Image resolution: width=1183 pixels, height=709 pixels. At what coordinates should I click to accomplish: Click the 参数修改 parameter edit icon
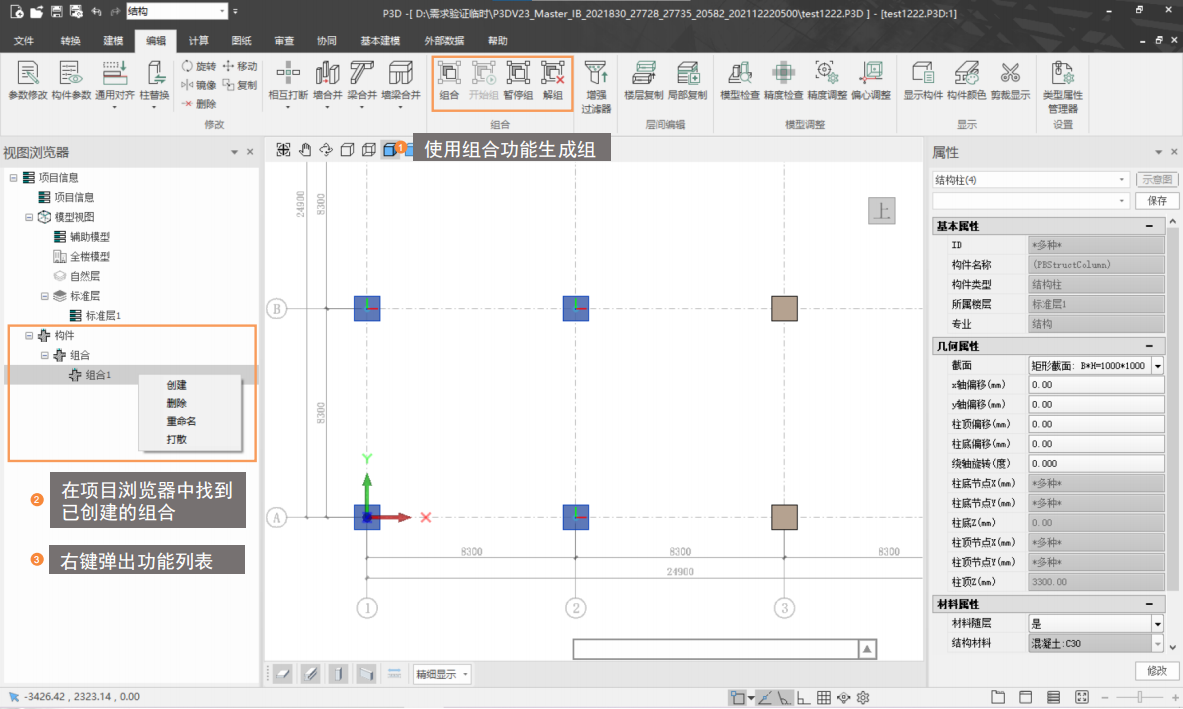(x=27, y=79)
